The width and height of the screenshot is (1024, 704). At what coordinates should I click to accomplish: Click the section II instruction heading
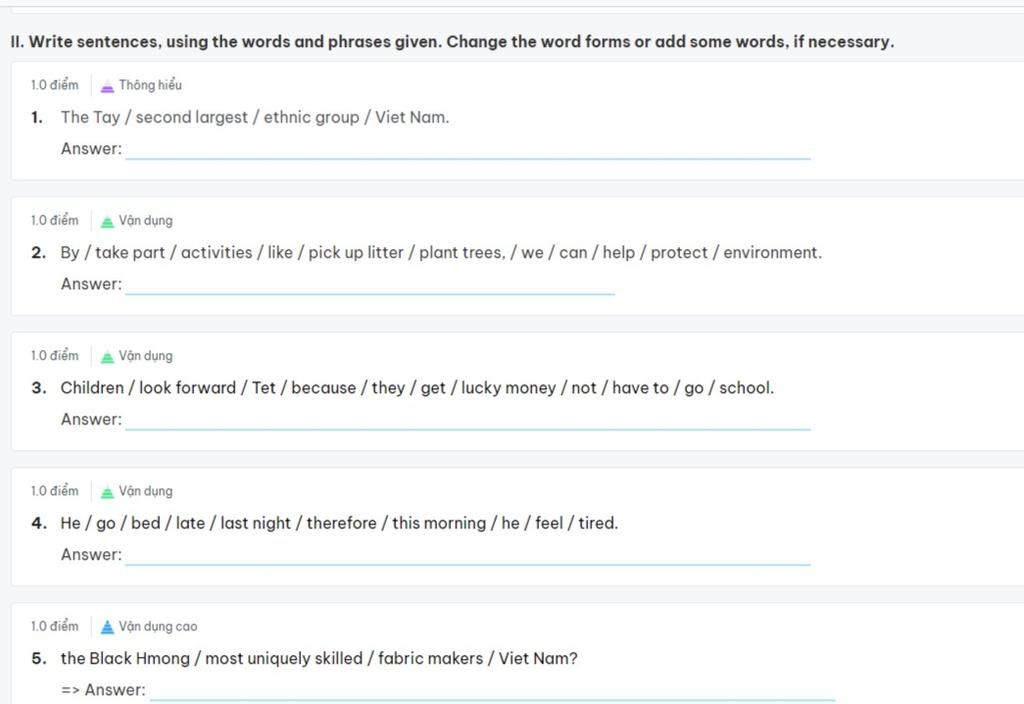pyautogui.click(x=451, y=42)
